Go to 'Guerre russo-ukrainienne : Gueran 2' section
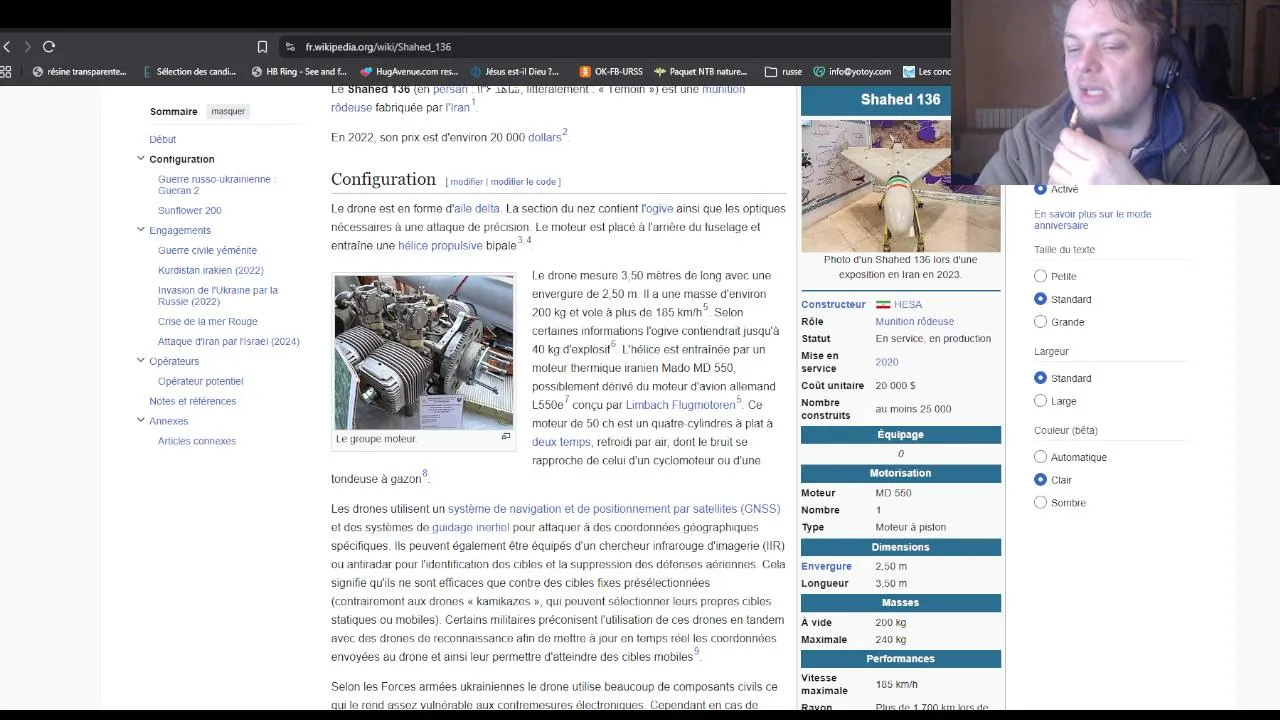The image size is (1280, 720). click(217, 185)
